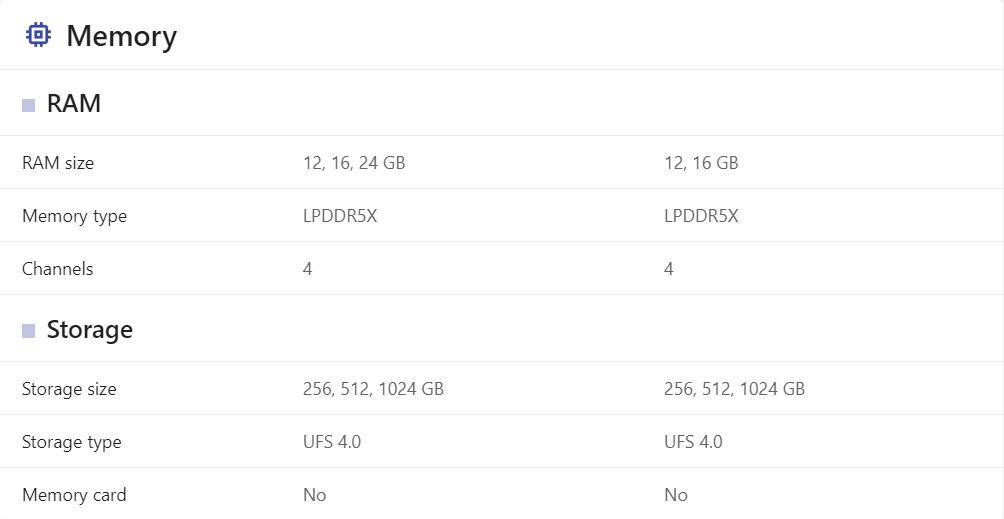Select the first device's LPDDR5X value
Image resolution: width=1004 pixels, height=519 pixels.
pos(340,216)
